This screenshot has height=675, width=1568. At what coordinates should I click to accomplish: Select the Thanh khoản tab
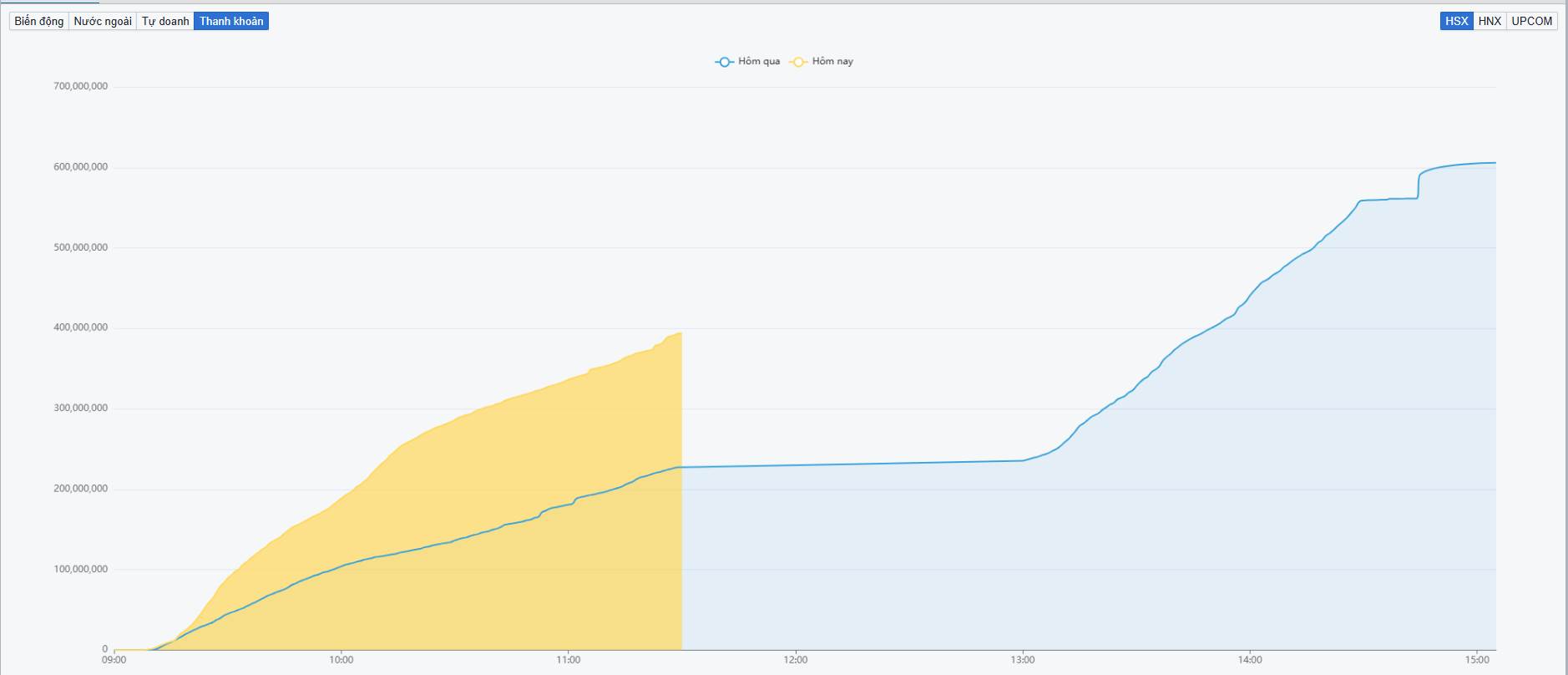click(x=231, y=21)
